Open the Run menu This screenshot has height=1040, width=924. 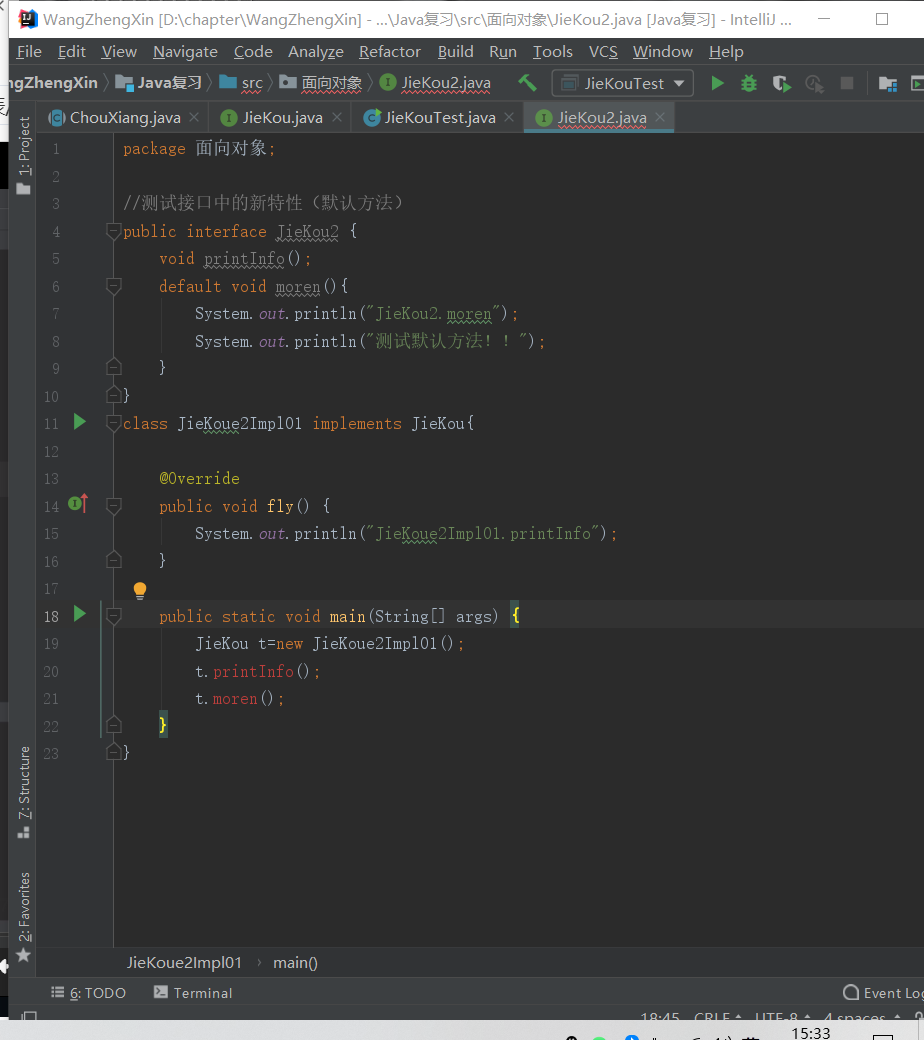(x=503, y=52)
